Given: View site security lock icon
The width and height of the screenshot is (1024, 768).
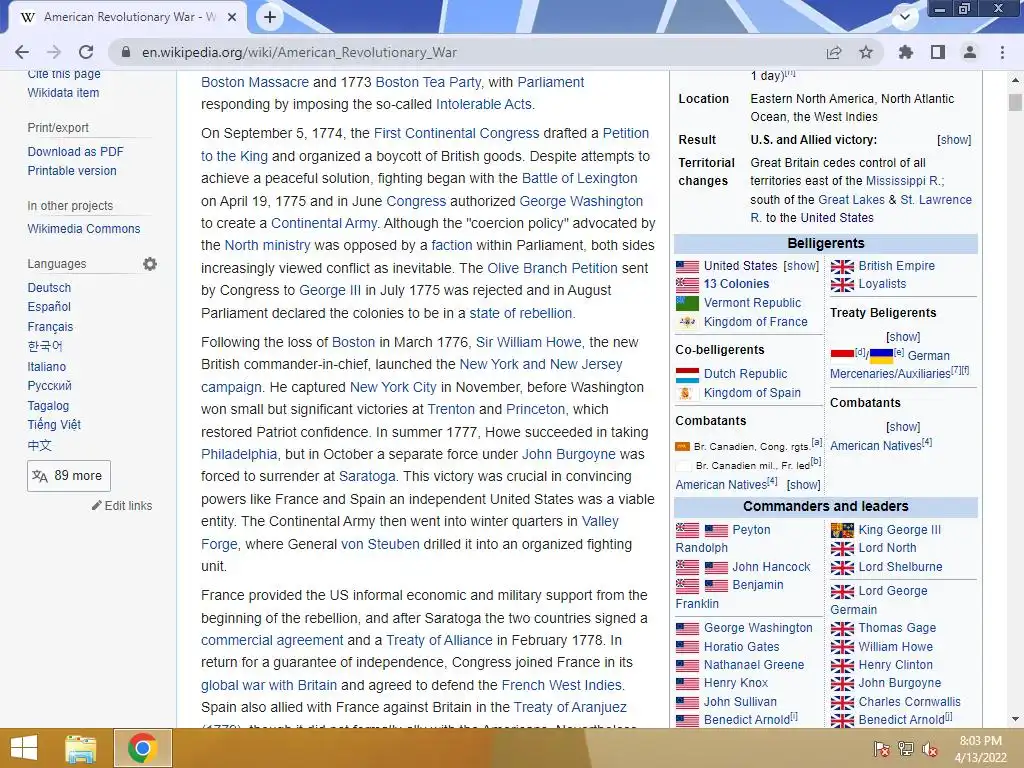Looking at the screenshot, I should tap(126, 52).
